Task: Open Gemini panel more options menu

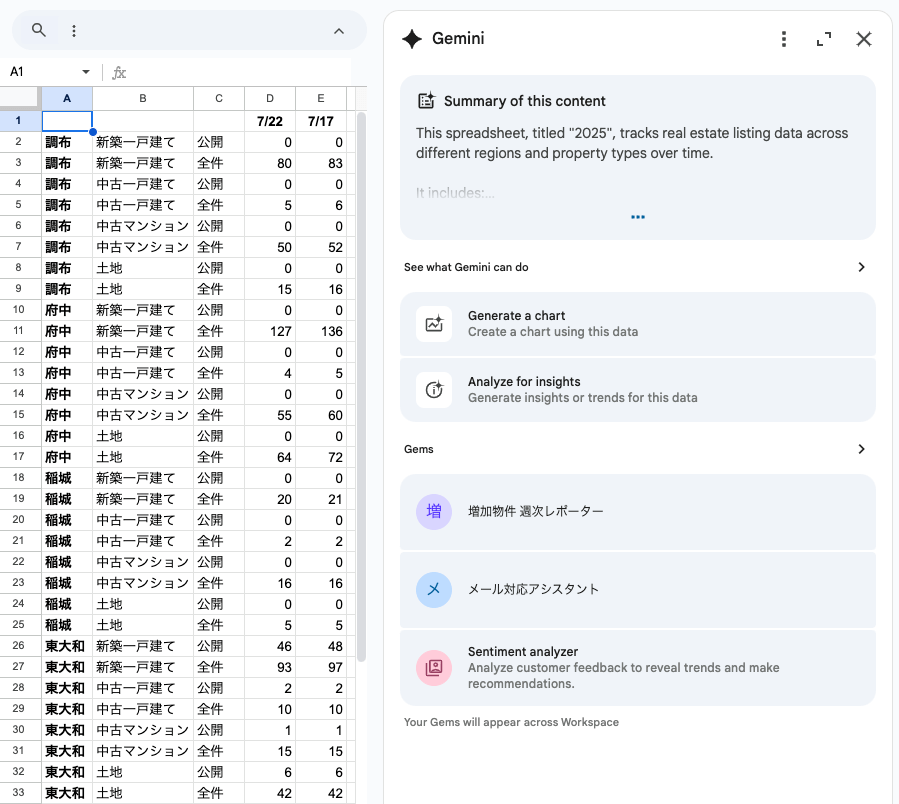Action: [x=784, y=39]
